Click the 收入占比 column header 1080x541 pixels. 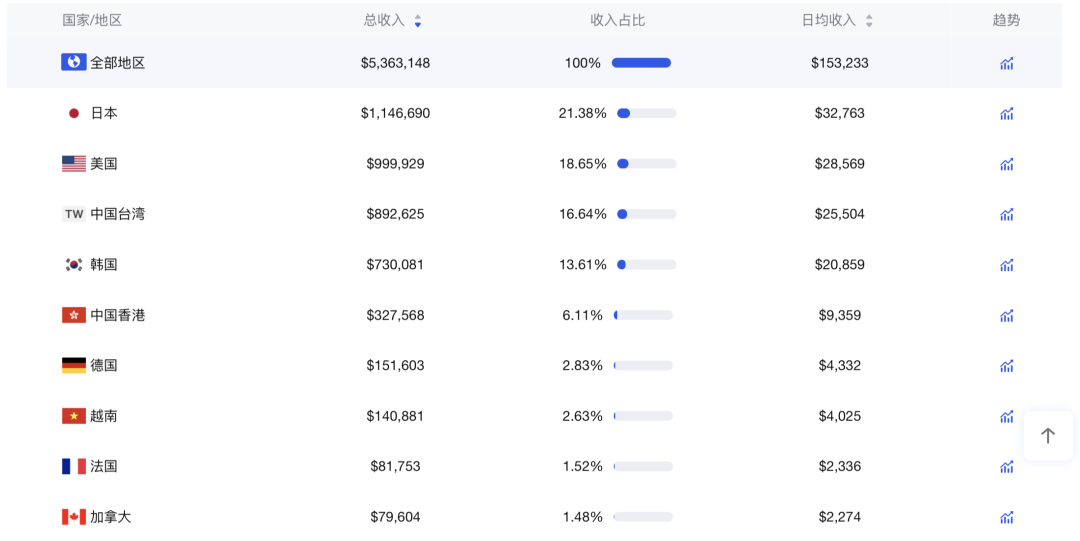point(617,20)
